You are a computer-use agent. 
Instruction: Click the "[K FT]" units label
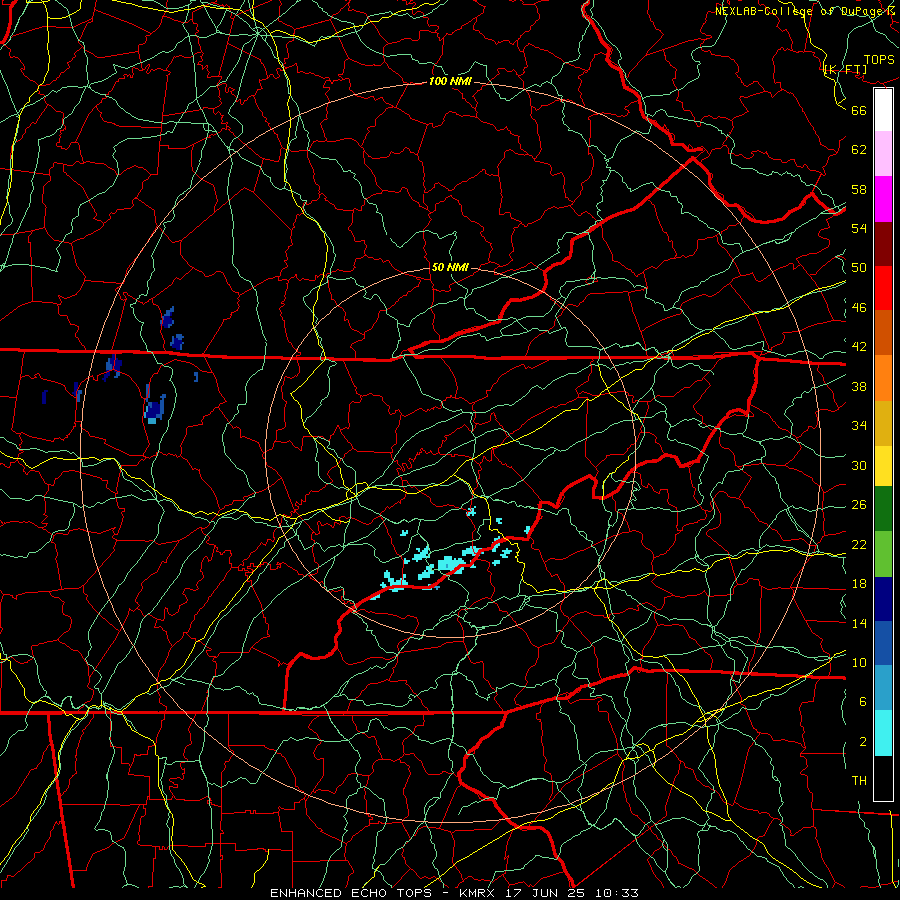pos(845,70)
